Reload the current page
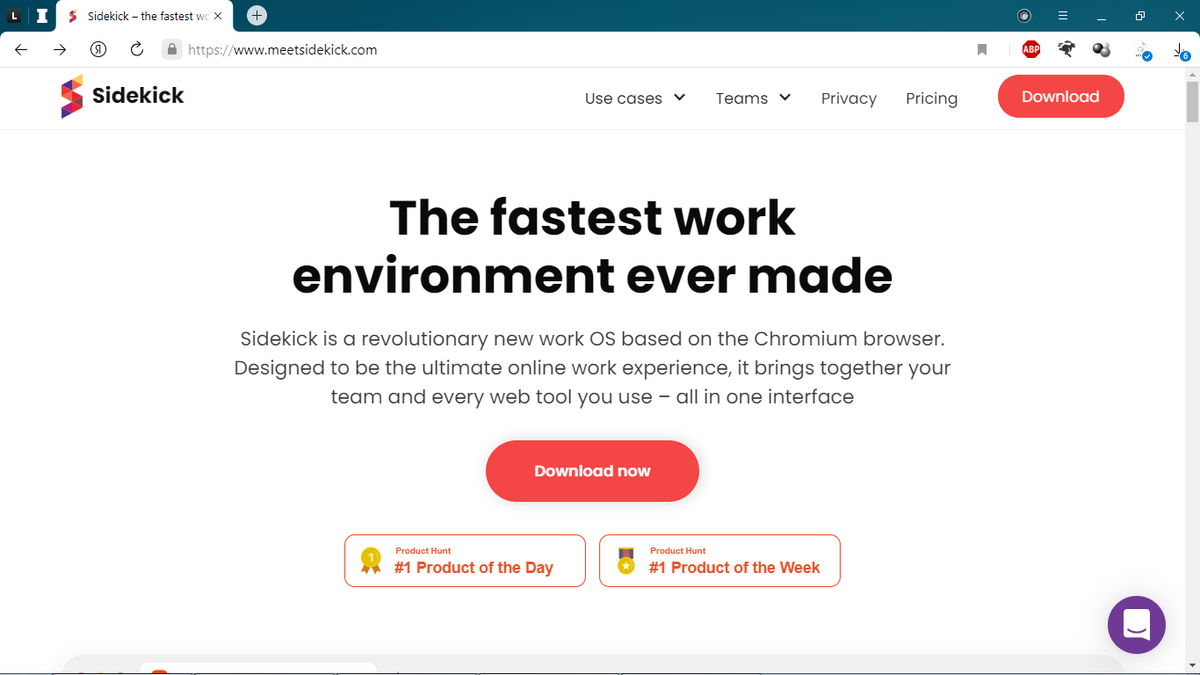The height and width of the screenshot is (675, 1200). (137, 49)
